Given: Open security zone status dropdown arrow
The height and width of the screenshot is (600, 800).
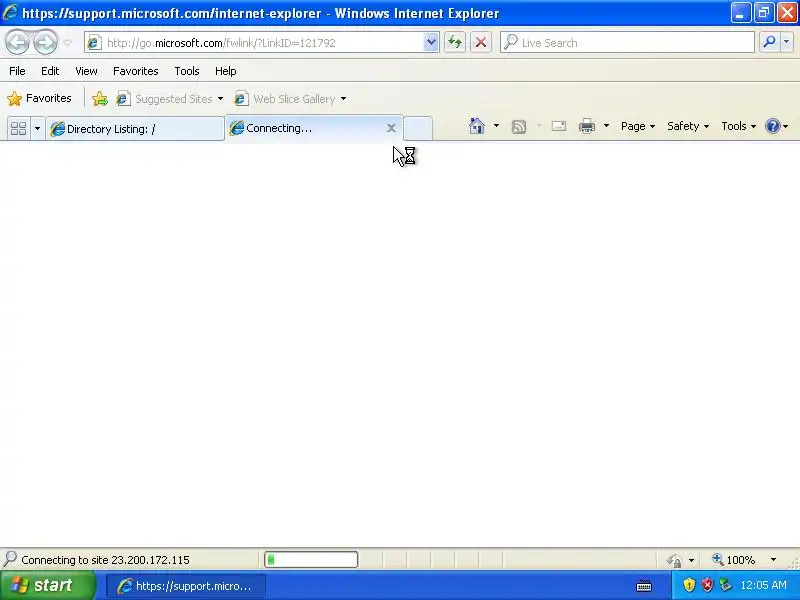Looking at the screenshot, I should (691, 560).
